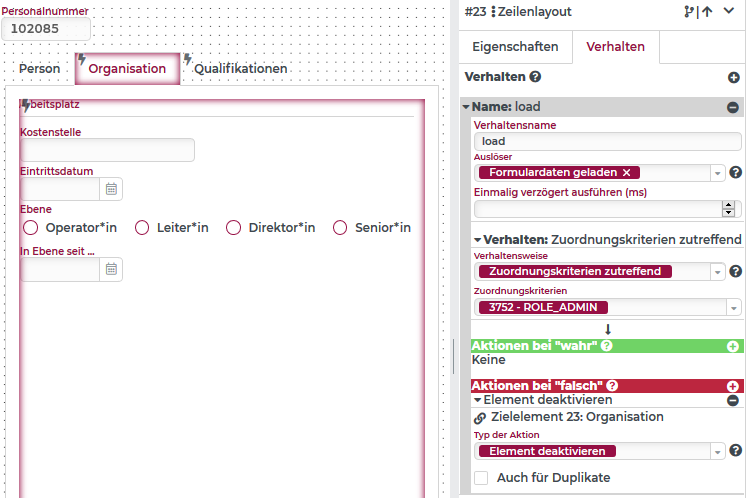Collapse the Name: load section
Image resolution: width=749 pixels, height=498 pixels.
(466, 107)
